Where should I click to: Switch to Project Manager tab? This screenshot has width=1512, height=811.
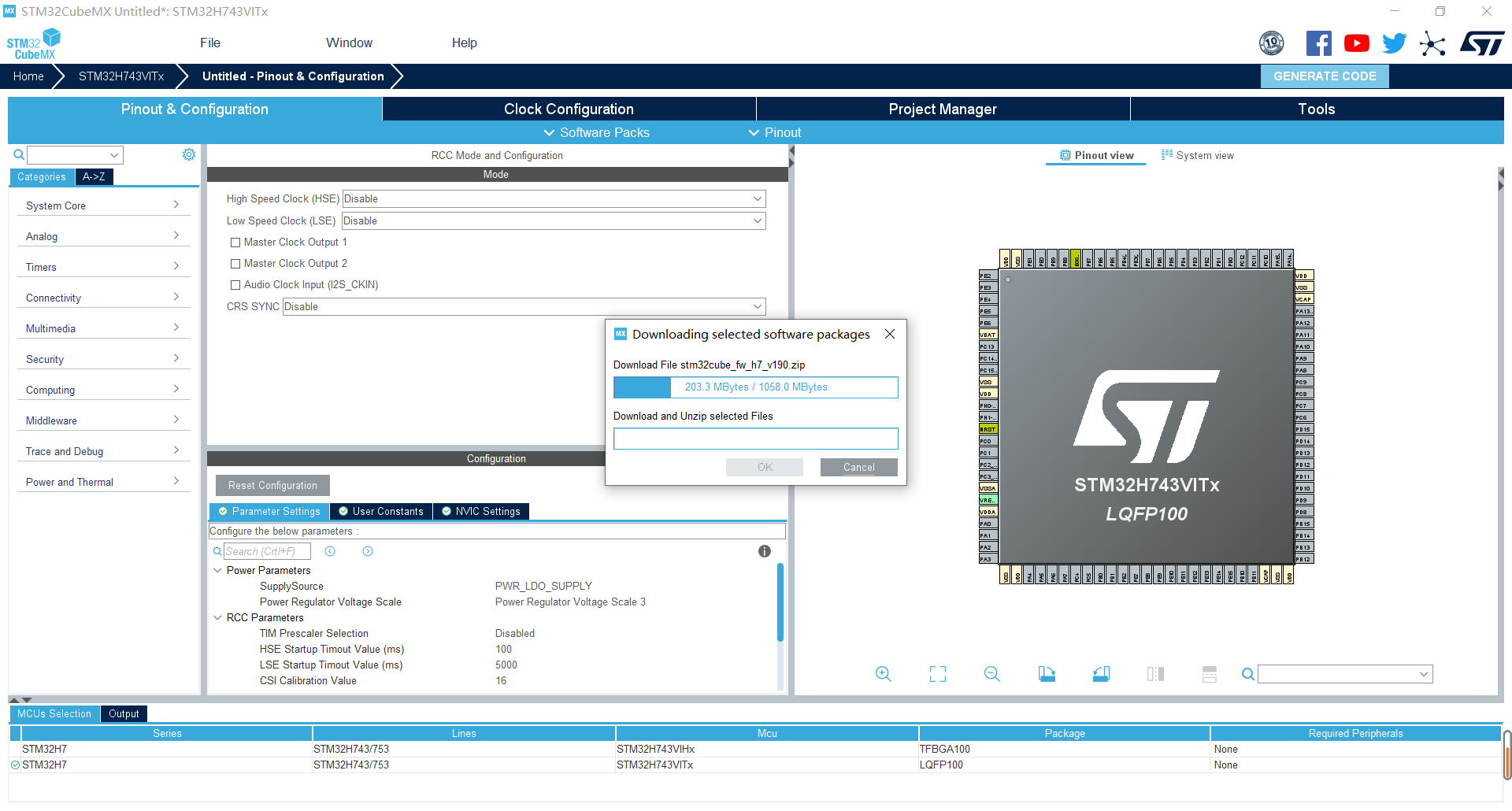point(943,109)
